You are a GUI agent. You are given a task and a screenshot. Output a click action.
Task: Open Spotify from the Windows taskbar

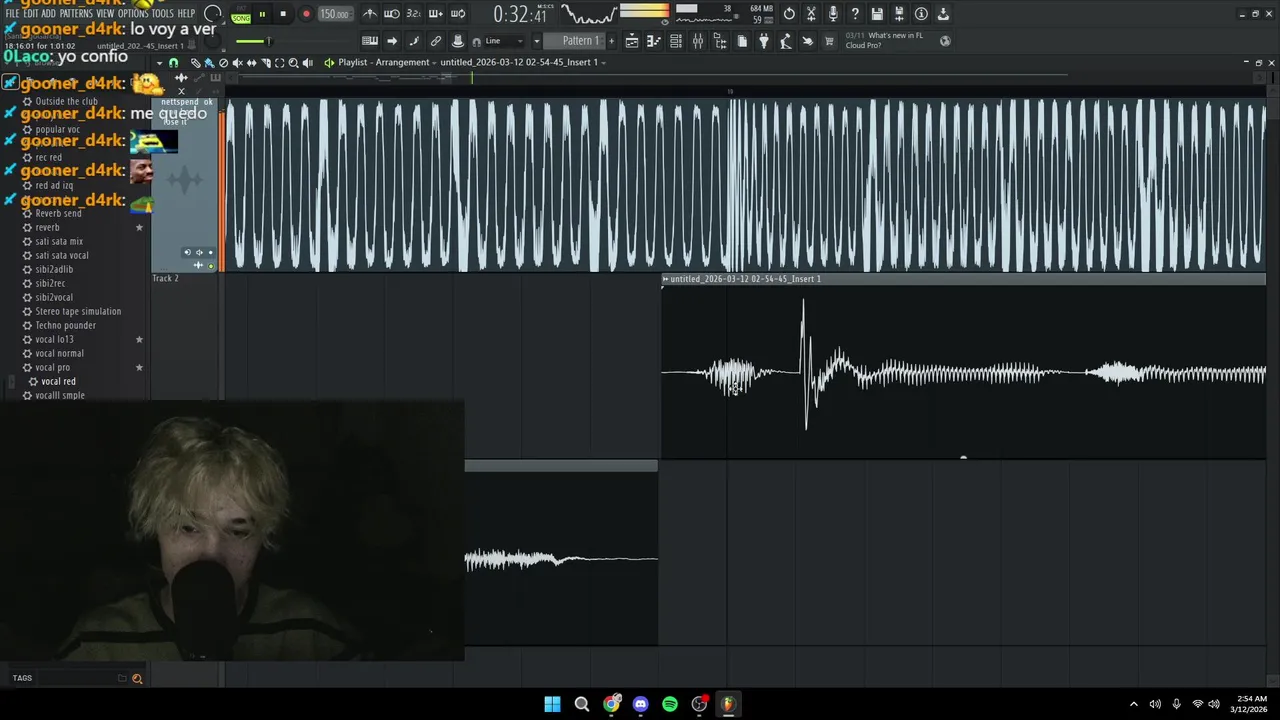(670, 704)
